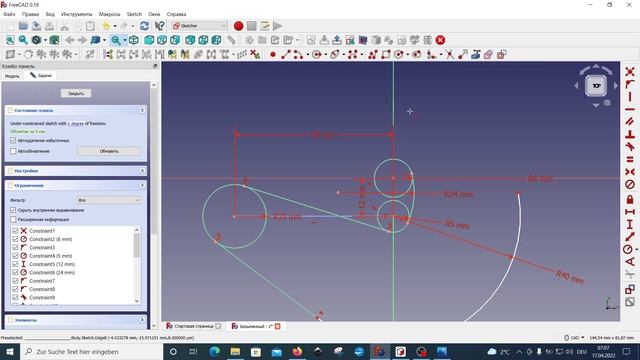The width and height of the screenshot is (640, 360).
Task: Click the Open file folder icon
Action: coord(23,26)
